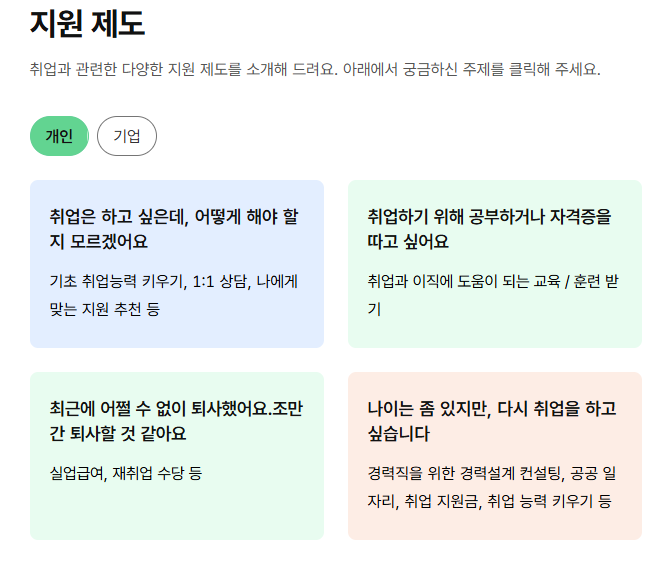Click the 지원 제도 page heading
The image size is (660, 561).
(x=87, y=22)
